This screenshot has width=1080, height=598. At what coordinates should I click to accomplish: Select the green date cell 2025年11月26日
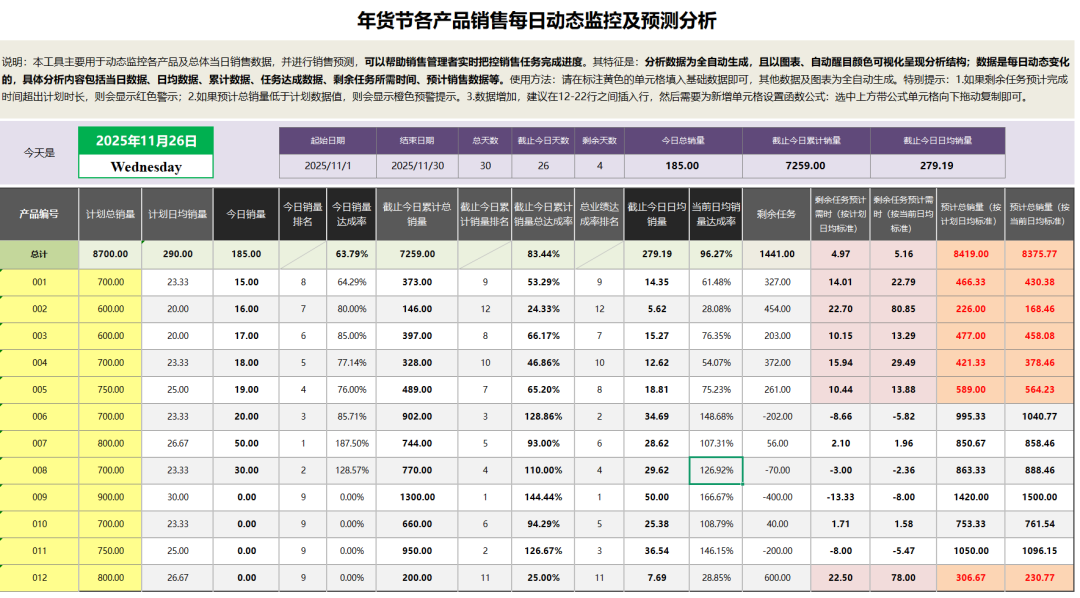pyautogui.click(x=146, y=141)
